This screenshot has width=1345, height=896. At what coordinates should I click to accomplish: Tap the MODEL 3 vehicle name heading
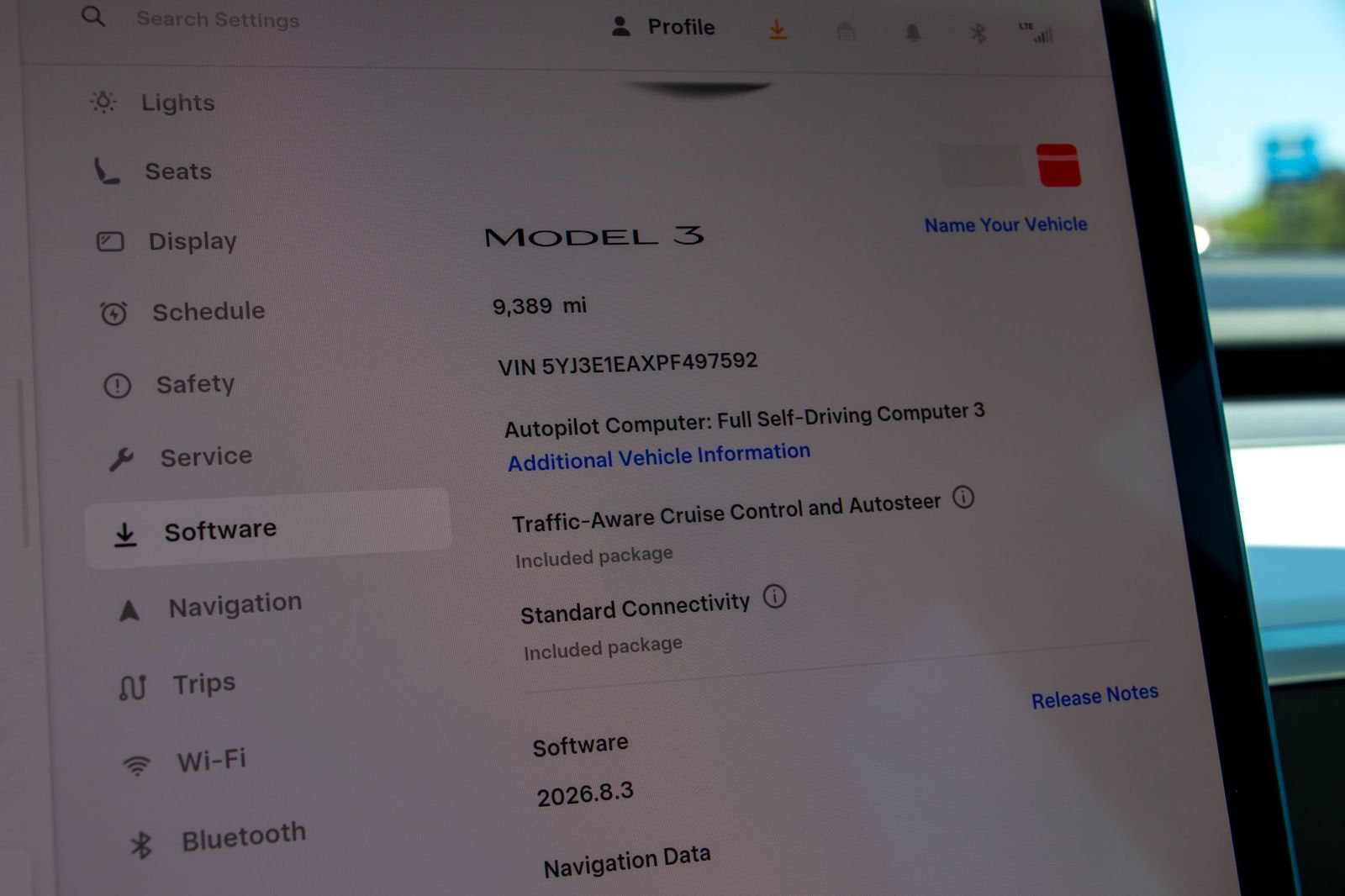pyautogui.click(x=594, y=236)
